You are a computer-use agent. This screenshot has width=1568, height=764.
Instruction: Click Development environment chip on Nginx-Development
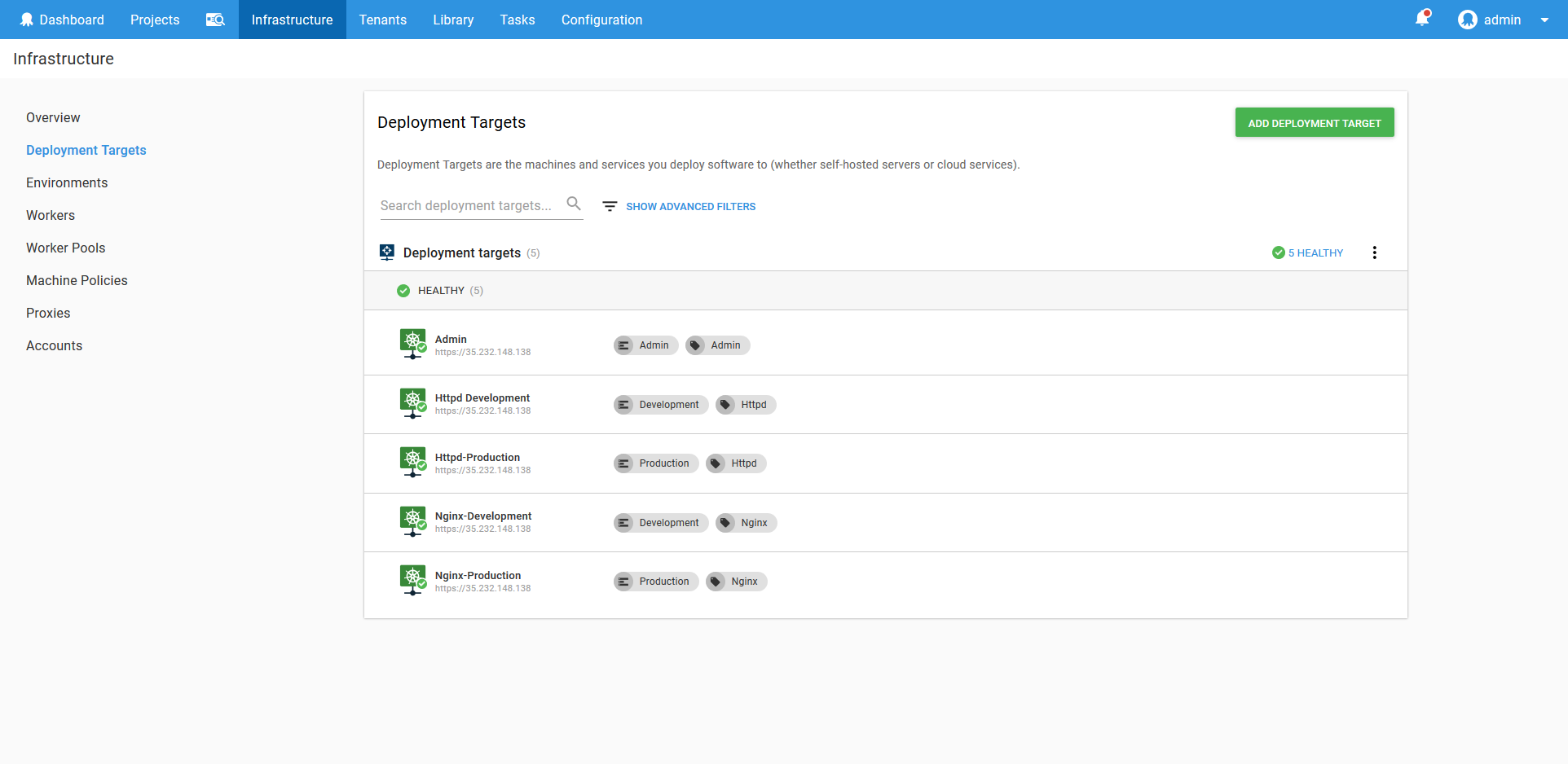click(x=660, y=523)
